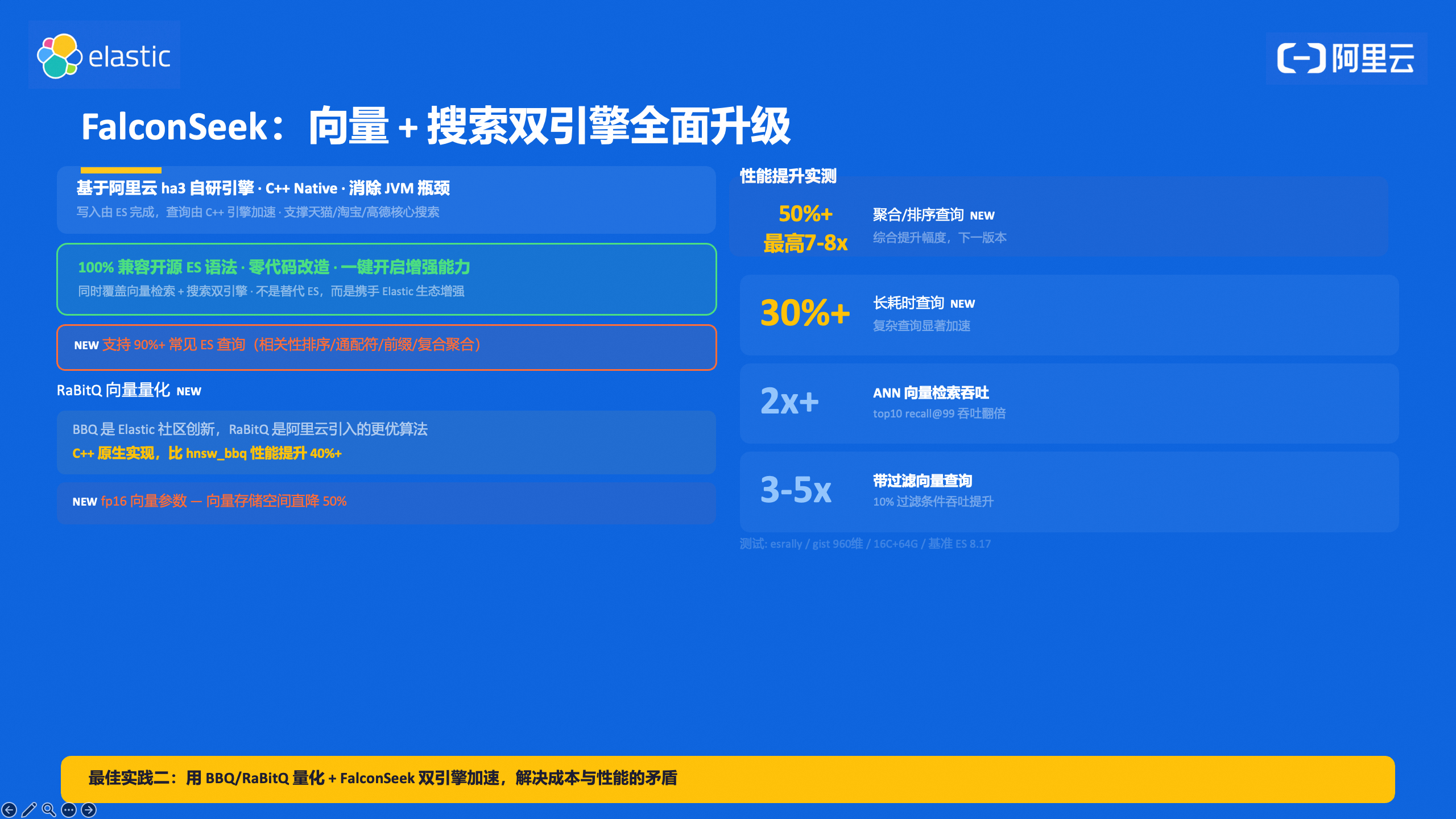The image size is (1456, 819).
Task: Click the 'RaBitQ 向量量化' heading
Action: coord(113,390)
